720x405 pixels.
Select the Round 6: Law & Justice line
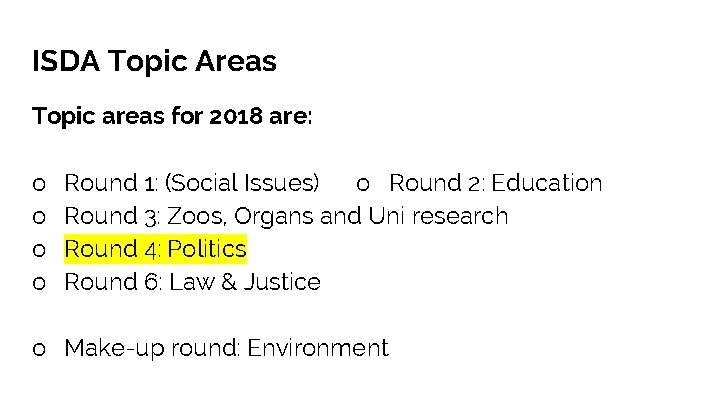(192, 282)
